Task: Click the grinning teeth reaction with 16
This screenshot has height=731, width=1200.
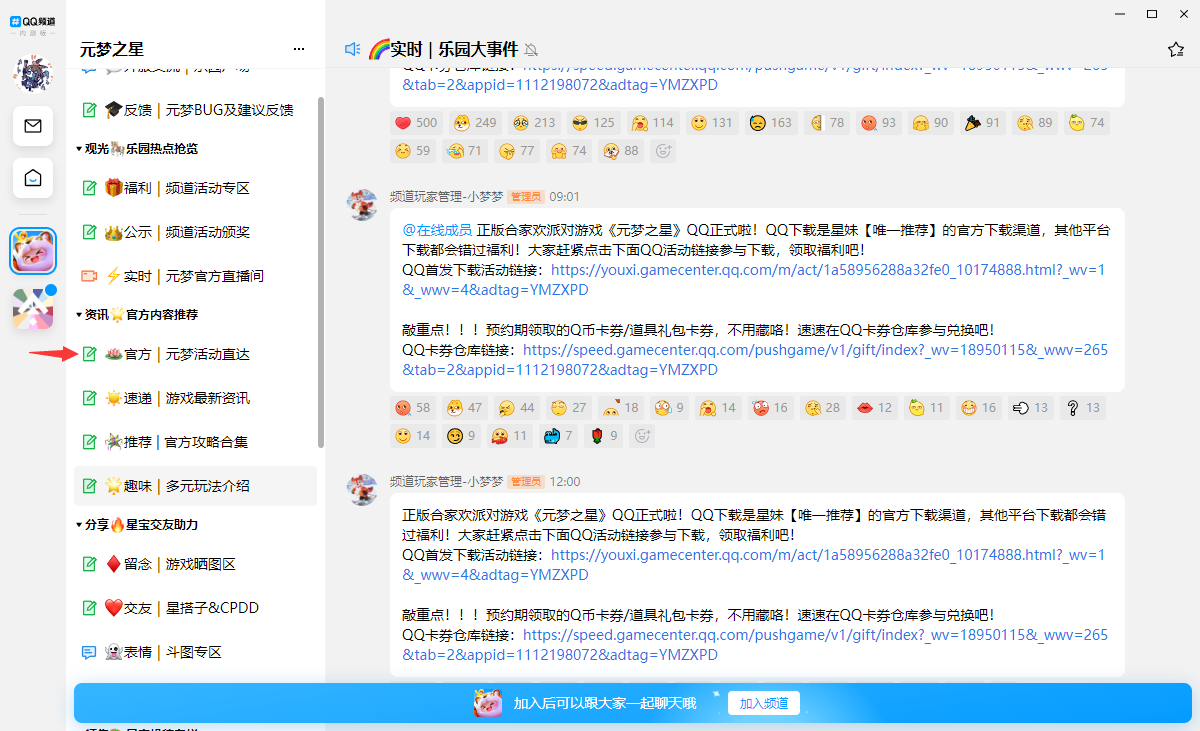Action: tap(978, 408)
